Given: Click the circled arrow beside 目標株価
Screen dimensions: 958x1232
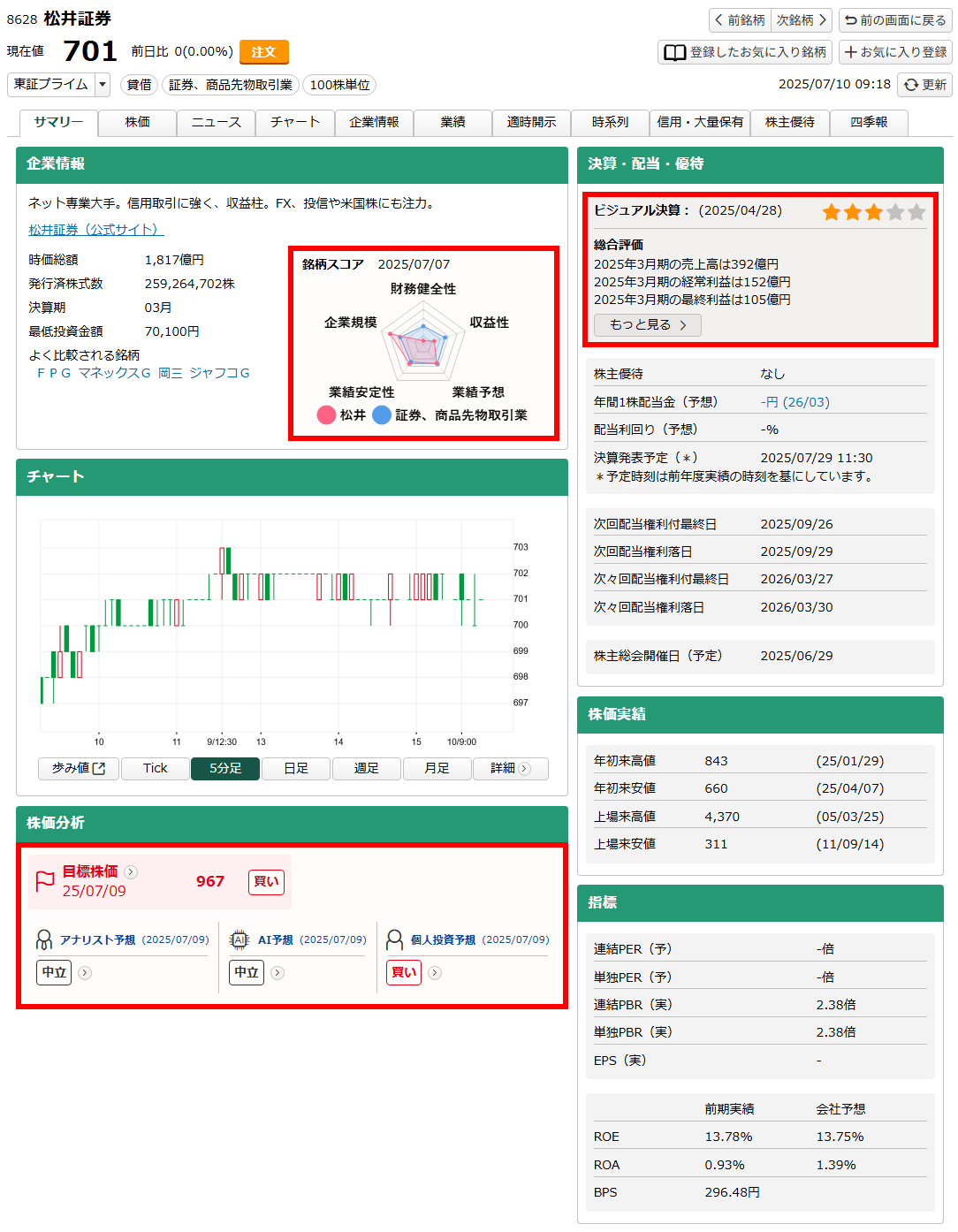Looking at the screenshot, I should pyautogui.click(x=131, y=871).
